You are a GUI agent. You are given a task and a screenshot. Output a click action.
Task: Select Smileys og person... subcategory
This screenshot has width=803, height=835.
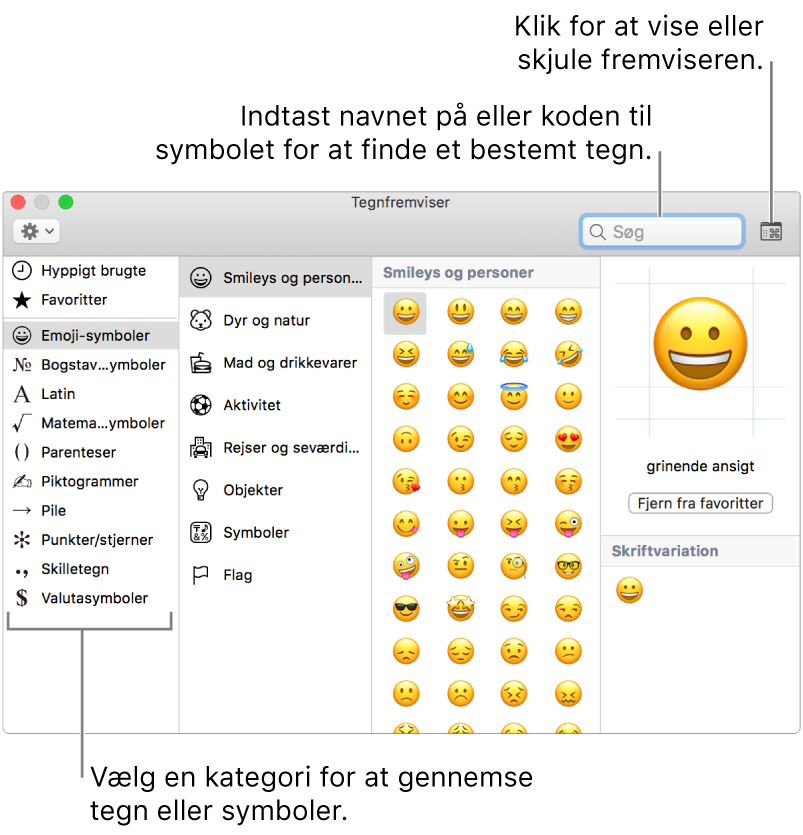tap(275, 277)
